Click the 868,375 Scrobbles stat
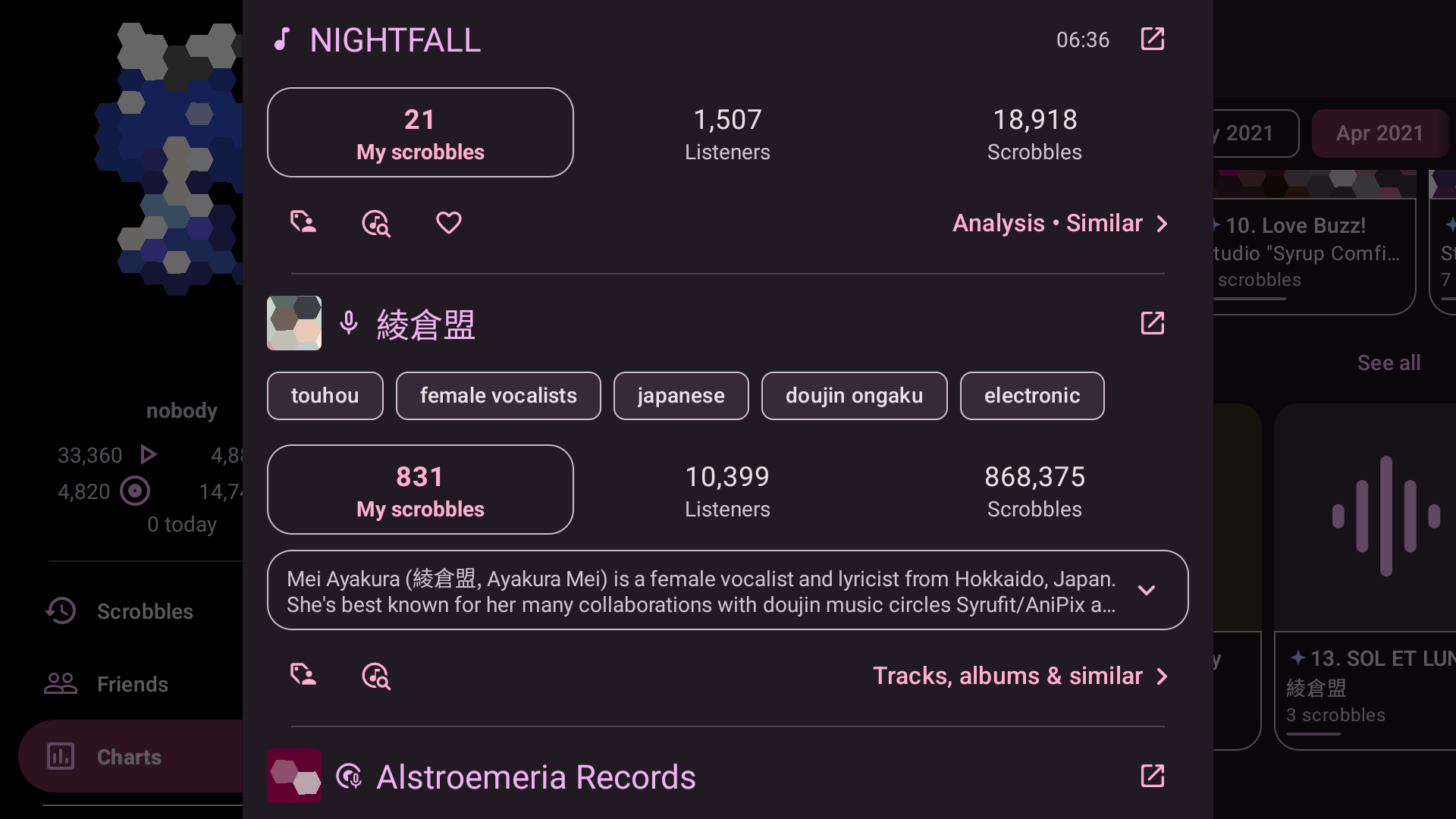This screenshot has height=819, width=1456. pos(1034,491)
